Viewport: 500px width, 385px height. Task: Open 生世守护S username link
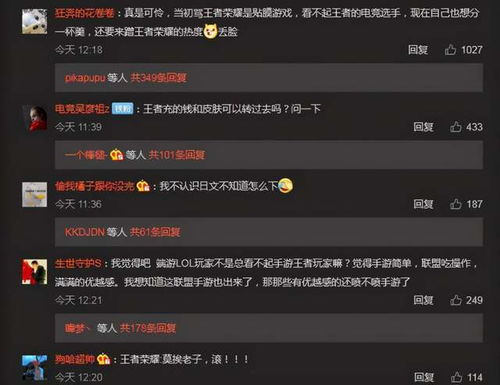coord(78,263)
